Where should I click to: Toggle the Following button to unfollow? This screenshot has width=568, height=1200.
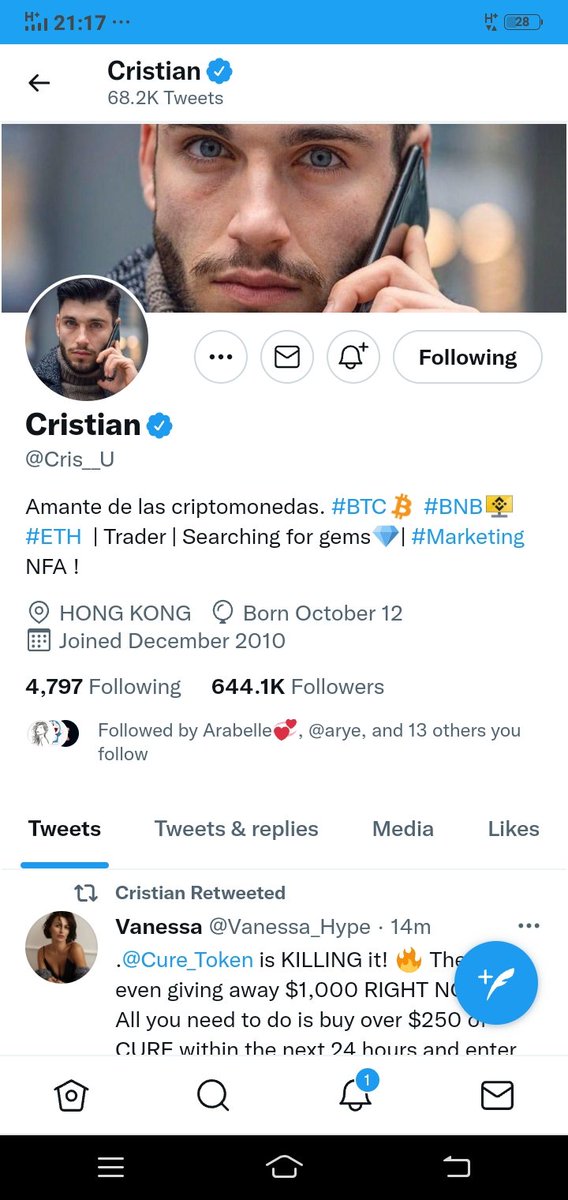(x=468, y=357)
